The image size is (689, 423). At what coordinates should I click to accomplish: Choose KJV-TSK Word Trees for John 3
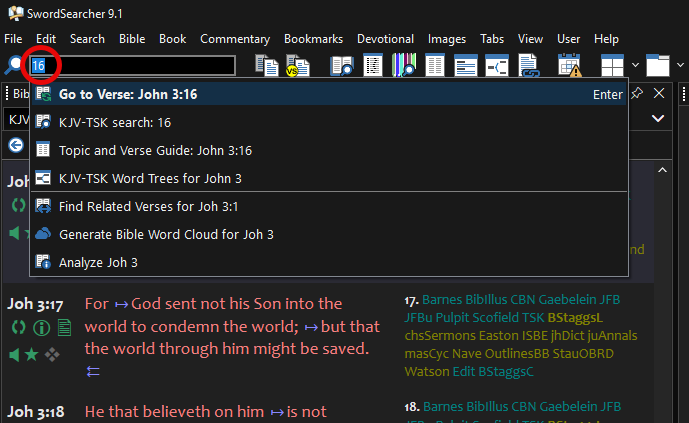[329, 178]
